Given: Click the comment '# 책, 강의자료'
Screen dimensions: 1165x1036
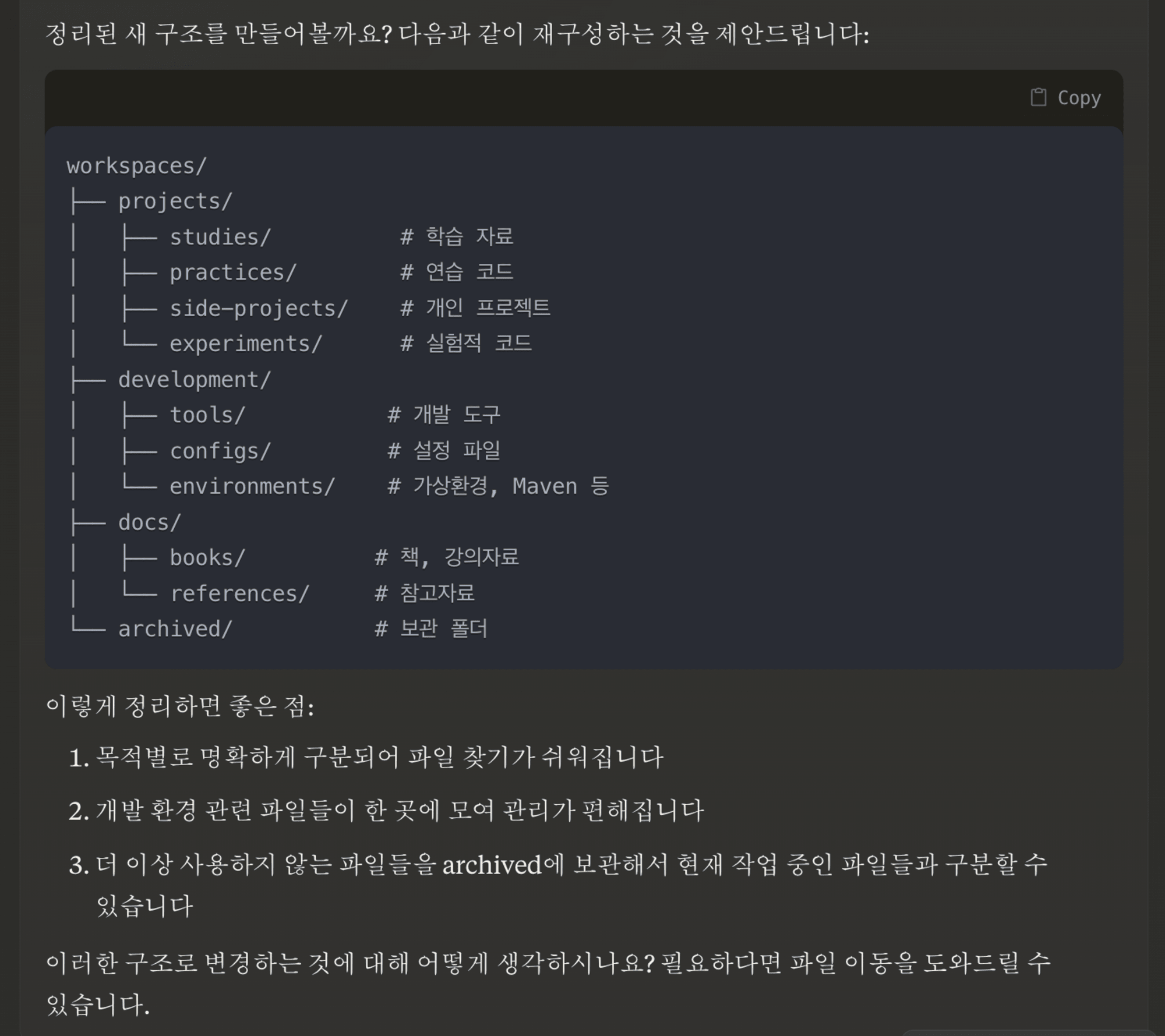Looking at the screenshot, I should (446, 557).
